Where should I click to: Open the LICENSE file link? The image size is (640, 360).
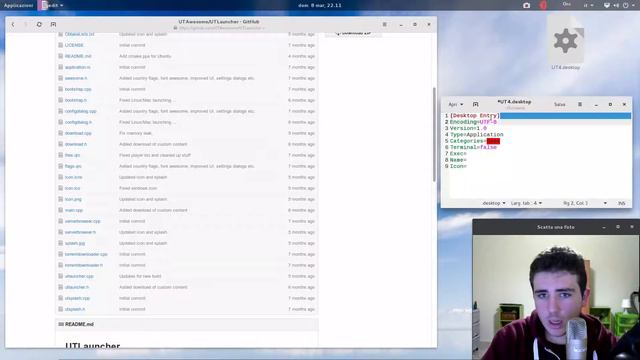pos(74,45)
